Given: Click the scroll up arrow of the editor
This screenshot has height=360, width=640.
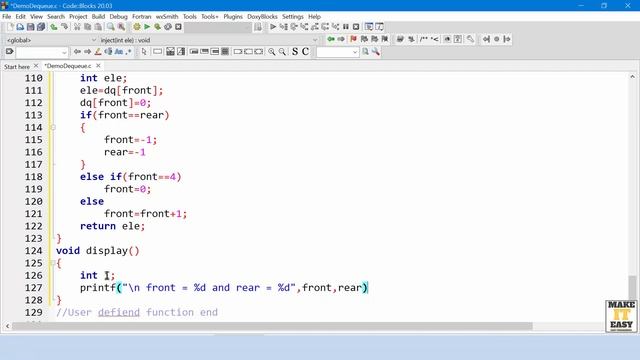Looking at the screenshot, I should click(x=632, y=77).
